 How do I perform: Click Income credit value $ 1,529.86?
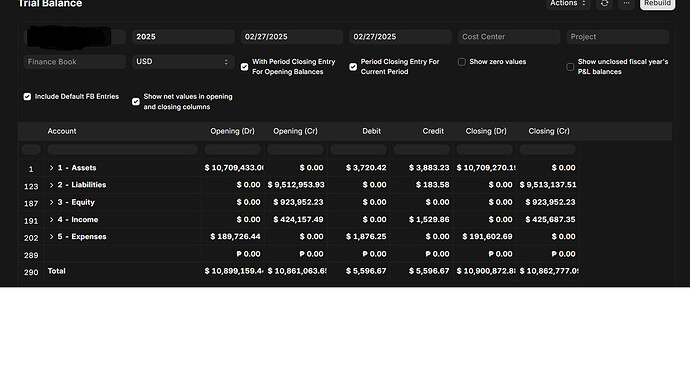(429, 219)
